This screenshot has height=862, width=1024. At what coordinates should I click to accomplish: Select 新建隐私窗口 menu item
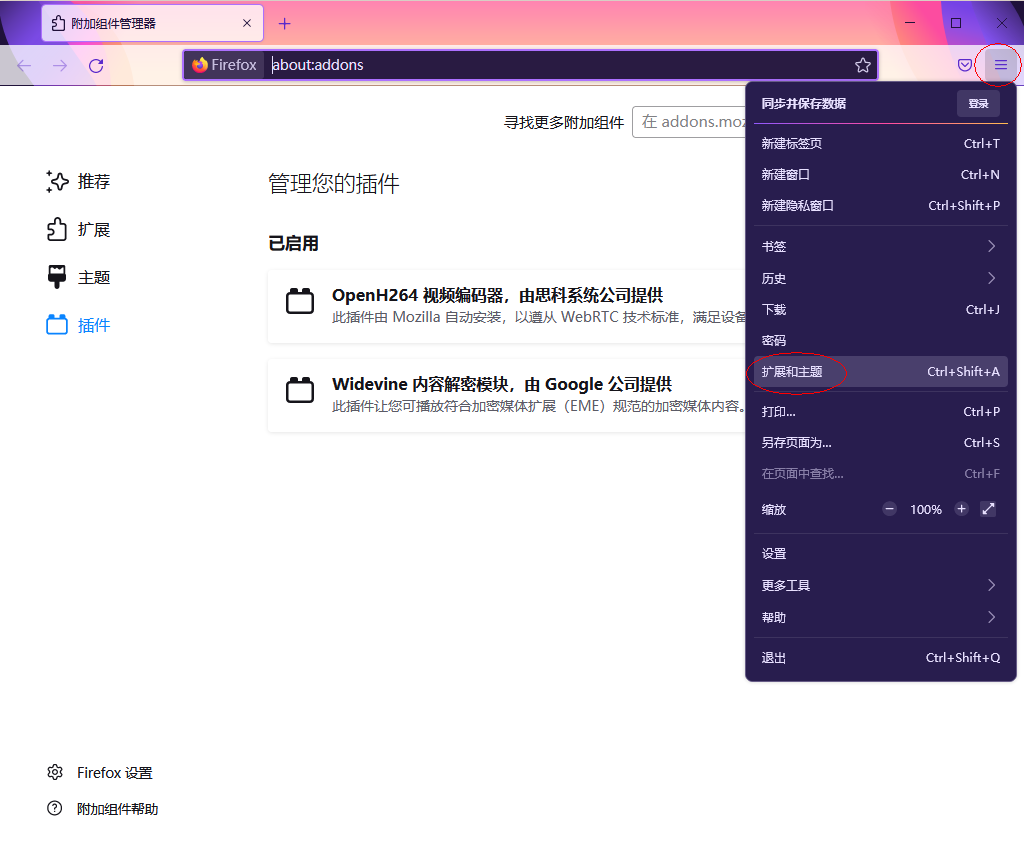click(880, 206)
